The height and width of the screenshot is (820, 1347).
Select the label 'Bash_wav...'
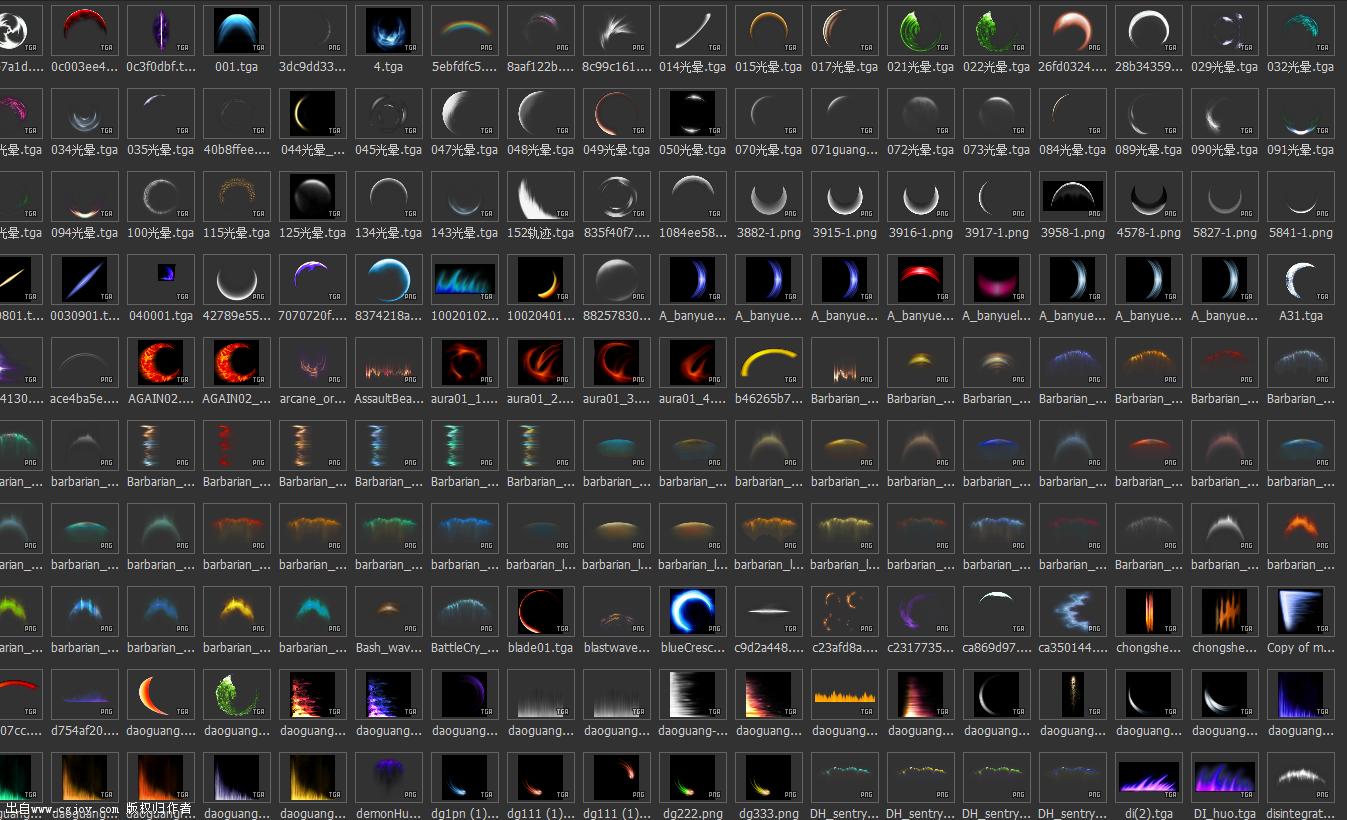[x=389, y=648]
